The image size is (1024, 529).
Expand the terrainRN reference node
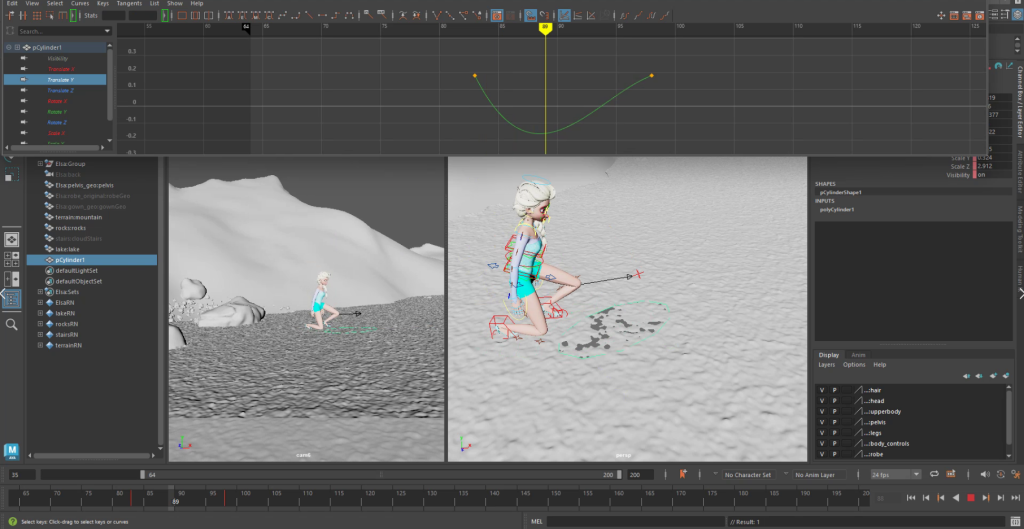[x=40, y=345]
